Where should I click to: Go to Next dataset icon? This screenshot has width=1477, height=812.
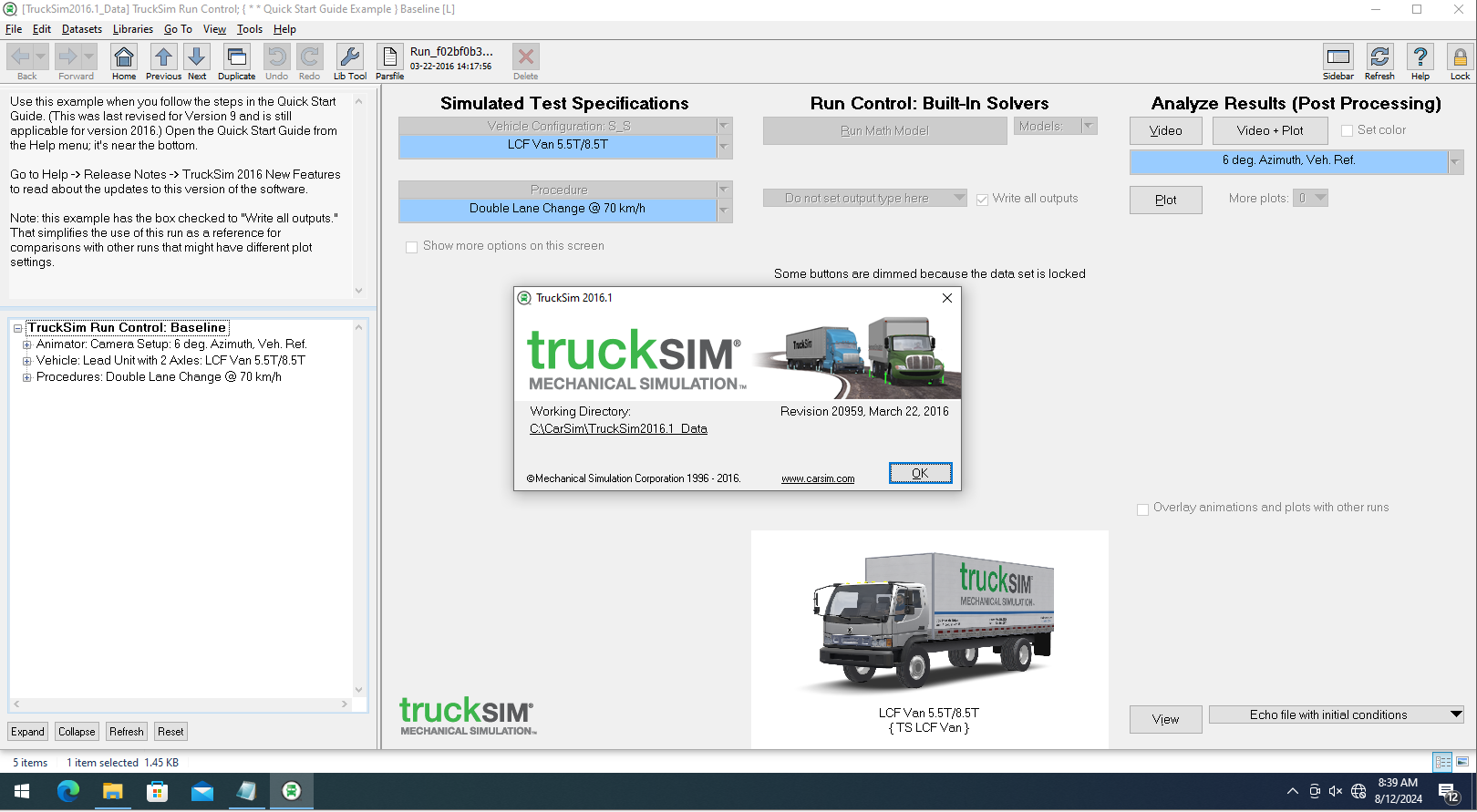tap(197, 57)
